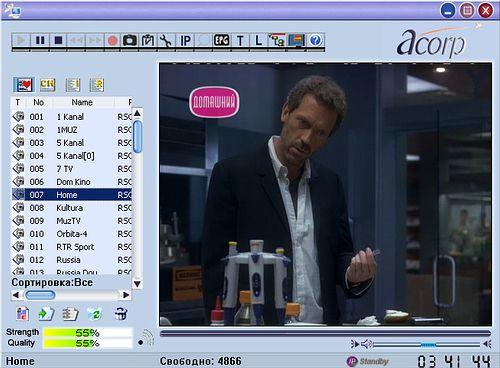Open the EPG program guide
This screenshot has height=368, width=500.
click(x=221, y=41)
